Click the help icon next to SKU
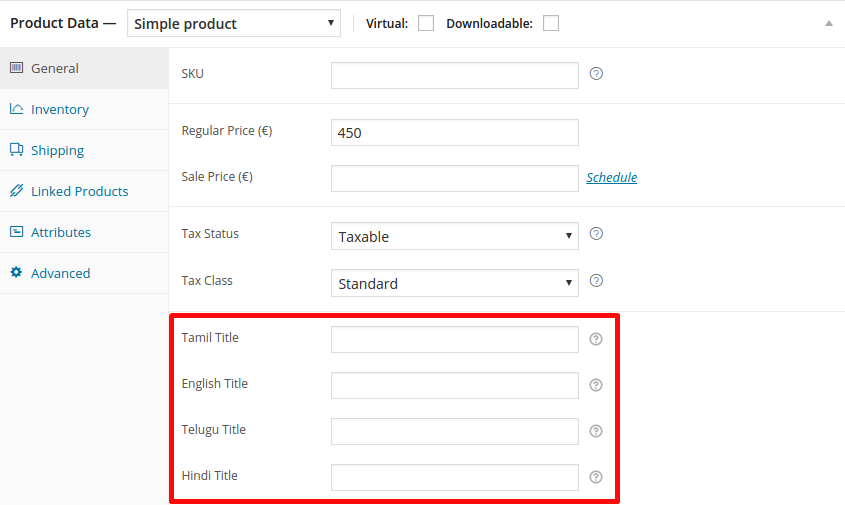 [x=596, y=74]
